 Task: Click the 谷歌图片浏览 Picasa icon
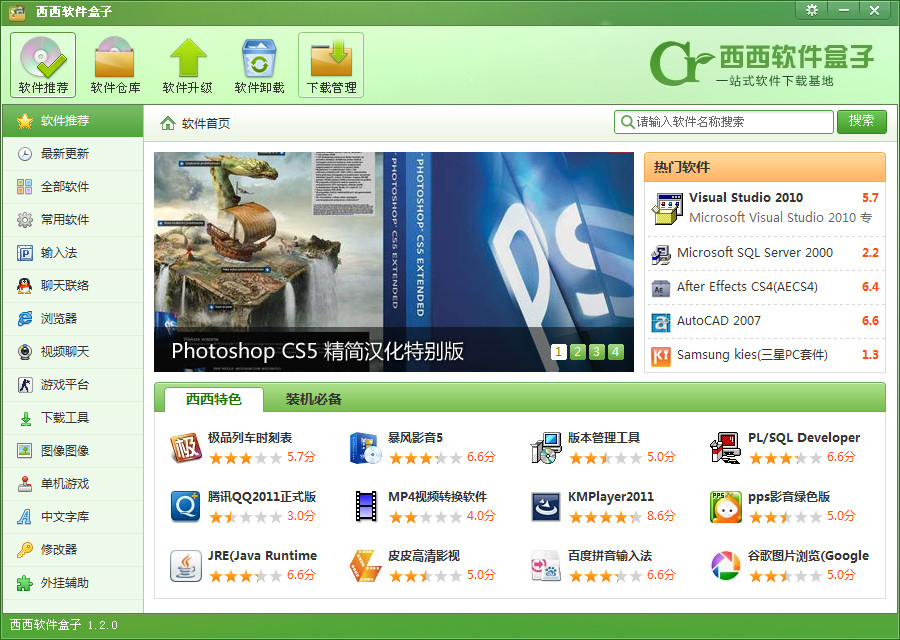click(x=726, y=566)
